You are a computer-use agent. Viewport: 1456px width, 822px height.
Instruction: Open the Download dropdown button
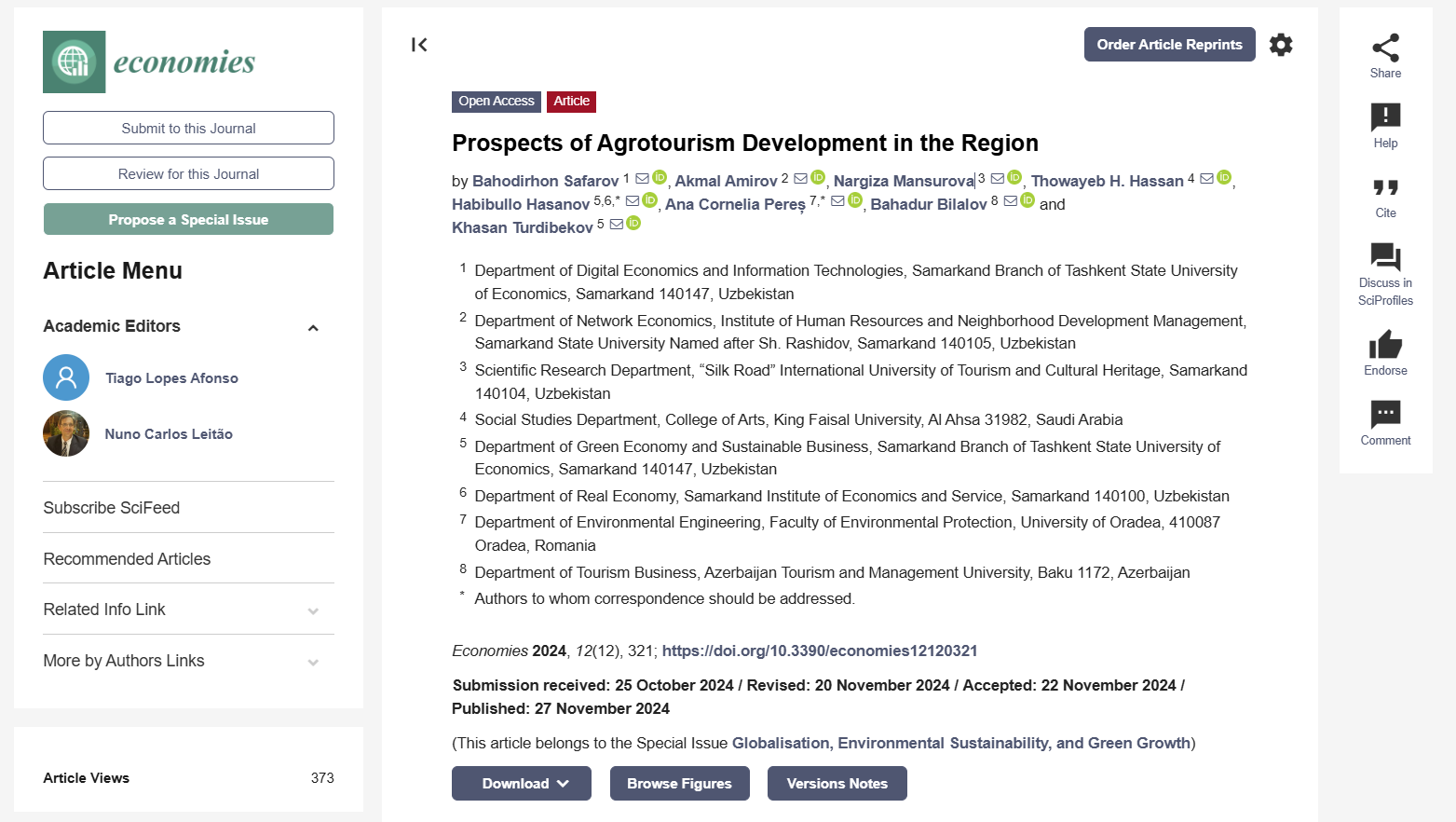tap(522, 784)
